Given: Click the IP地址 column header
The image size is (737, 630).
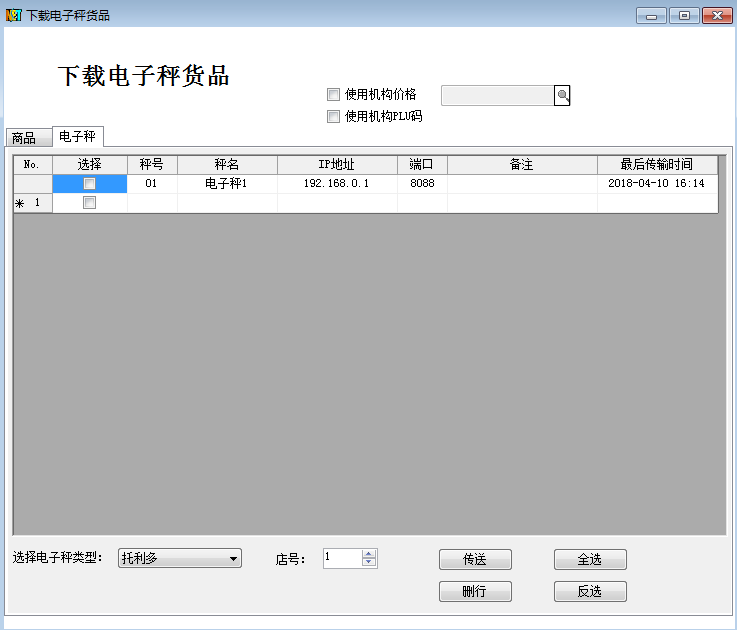Looking at the screenshot, I should point(337,165).
